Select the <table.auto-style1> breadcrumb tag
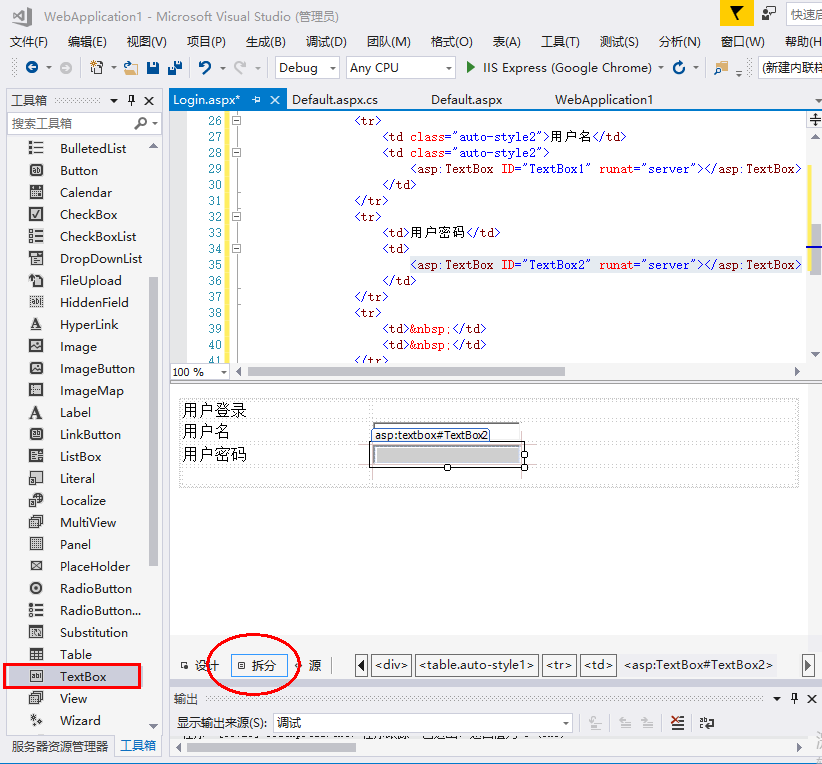The width and height of the screenshot is (822, 764). pyautogui.click(x=477, y=665)
